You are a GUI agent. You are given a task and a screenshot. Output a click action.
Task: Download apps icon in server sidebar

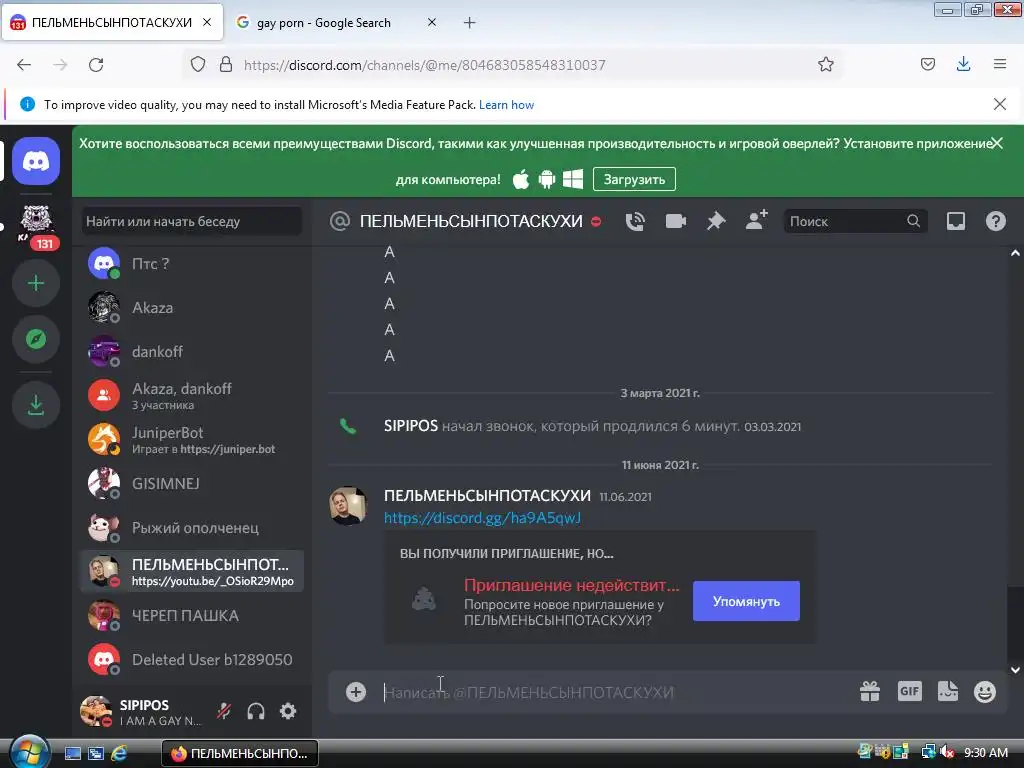tap(36, 405)
